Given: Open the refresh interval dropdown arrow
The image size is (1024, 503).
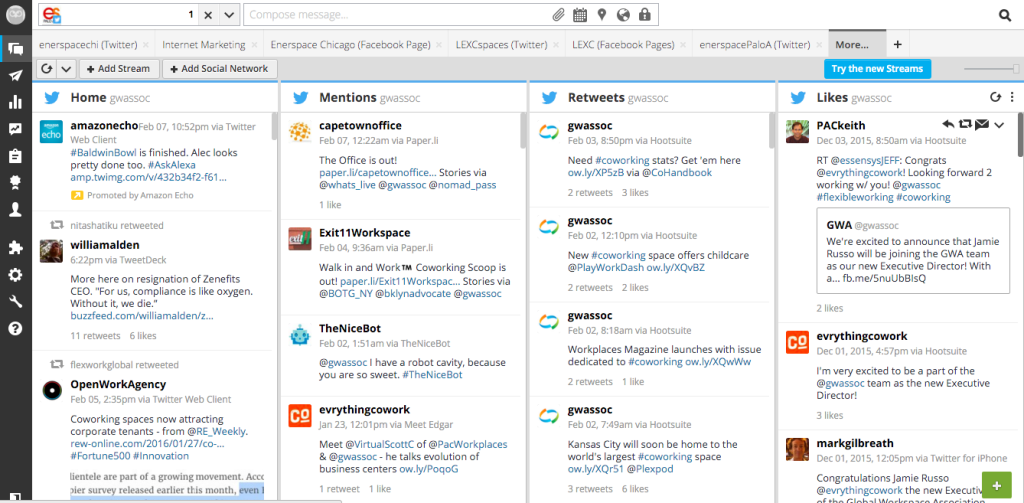Looking at the screenshot, I should pyautogui.click(x=67, y=69).
